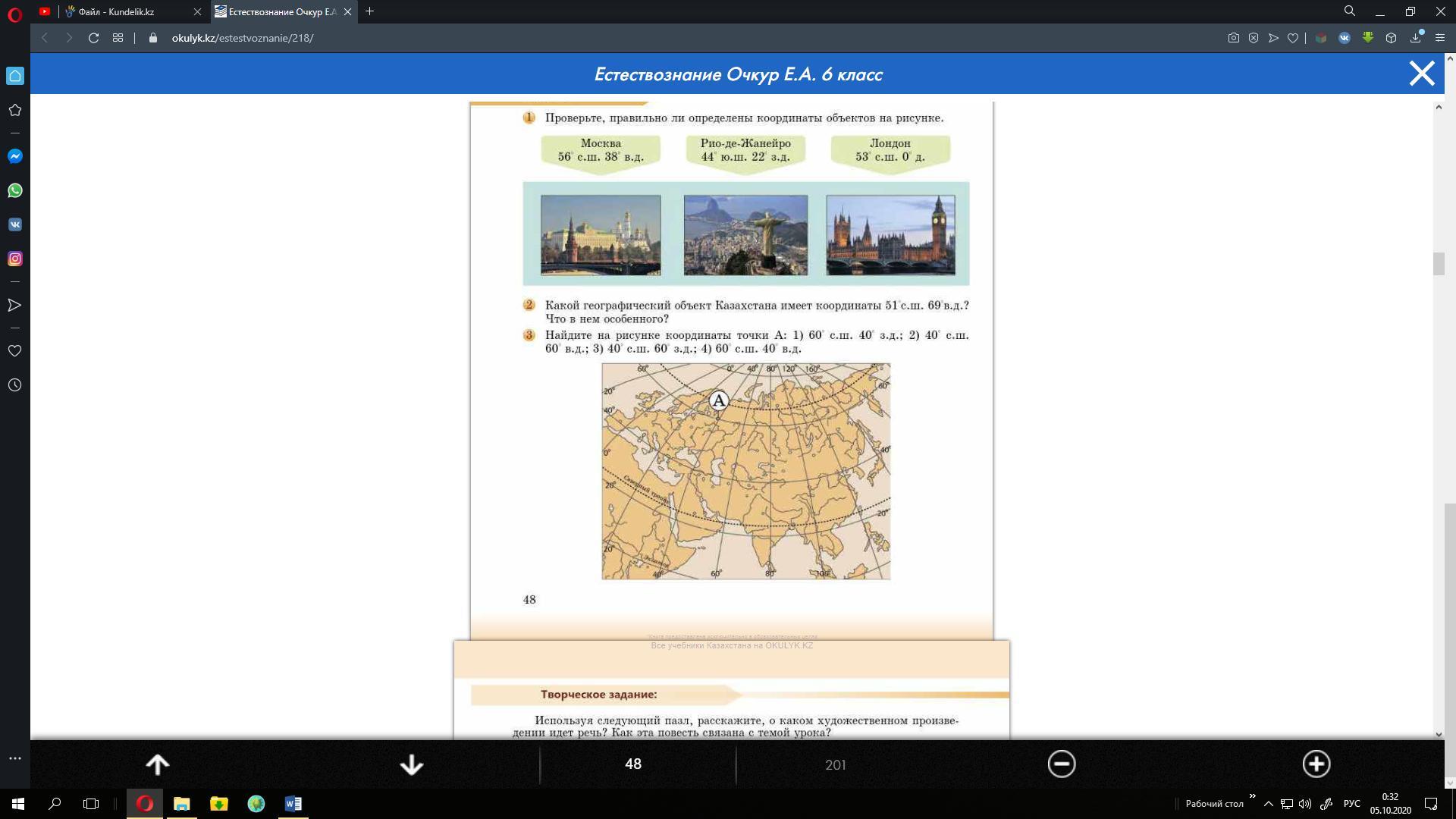Close the Естествознание Очкур tab
The width and height of the screenshot is (1456, 819).
(x=347, y=11)
